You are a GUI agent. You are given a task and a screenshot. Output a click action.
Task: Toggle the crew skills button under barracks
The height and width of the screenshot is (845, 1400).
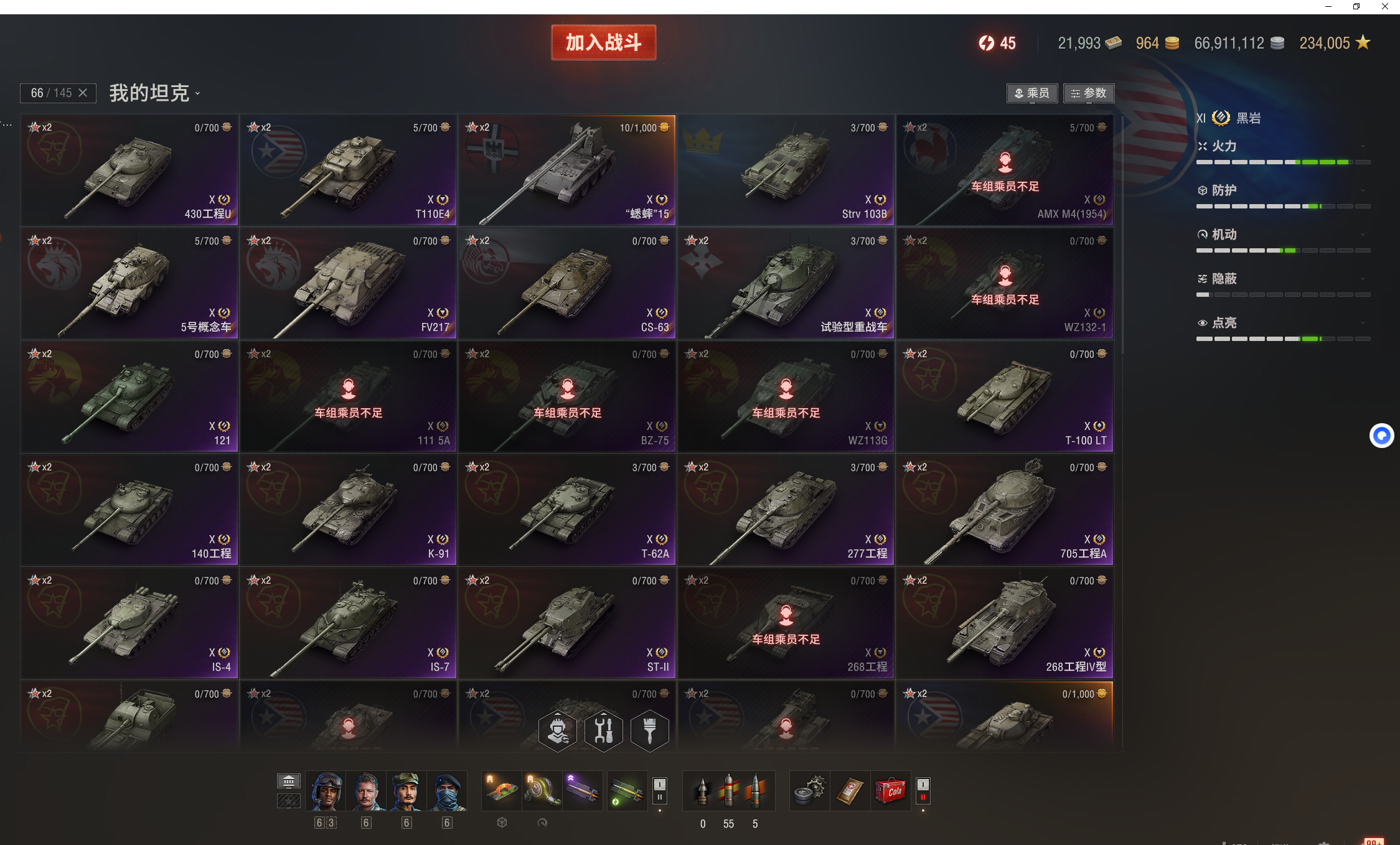click(x=288, y=801)
